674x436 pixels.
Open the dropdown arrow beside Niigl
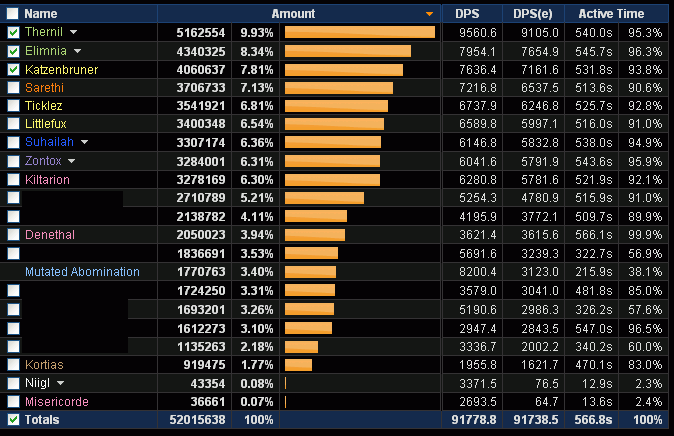[60, 383]
